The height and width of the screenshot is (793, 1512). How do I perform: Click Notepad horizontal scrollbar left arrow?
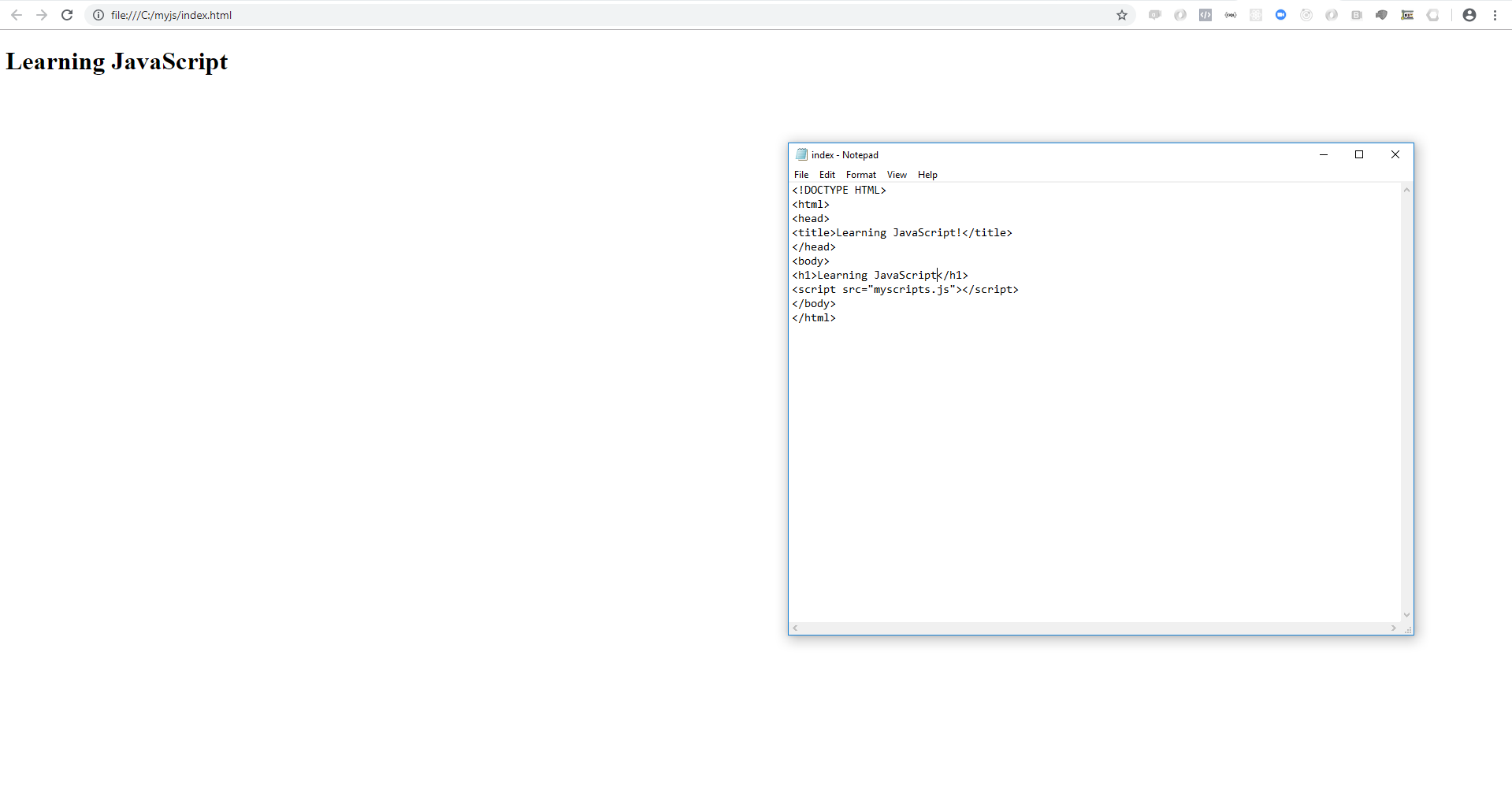(796, 628)
